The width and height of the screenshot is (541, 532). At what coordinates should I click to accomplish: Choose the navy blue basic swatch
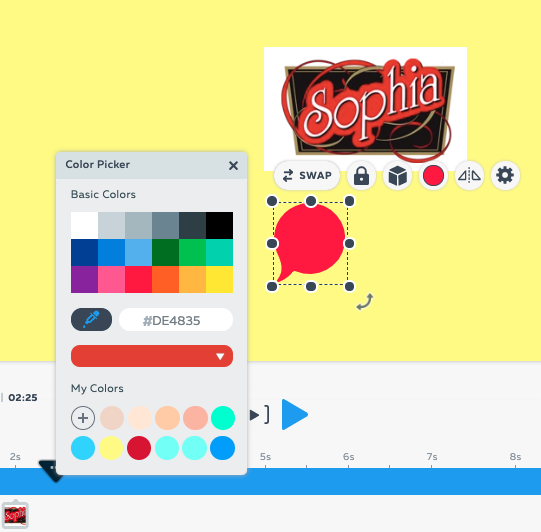[85, 252]
